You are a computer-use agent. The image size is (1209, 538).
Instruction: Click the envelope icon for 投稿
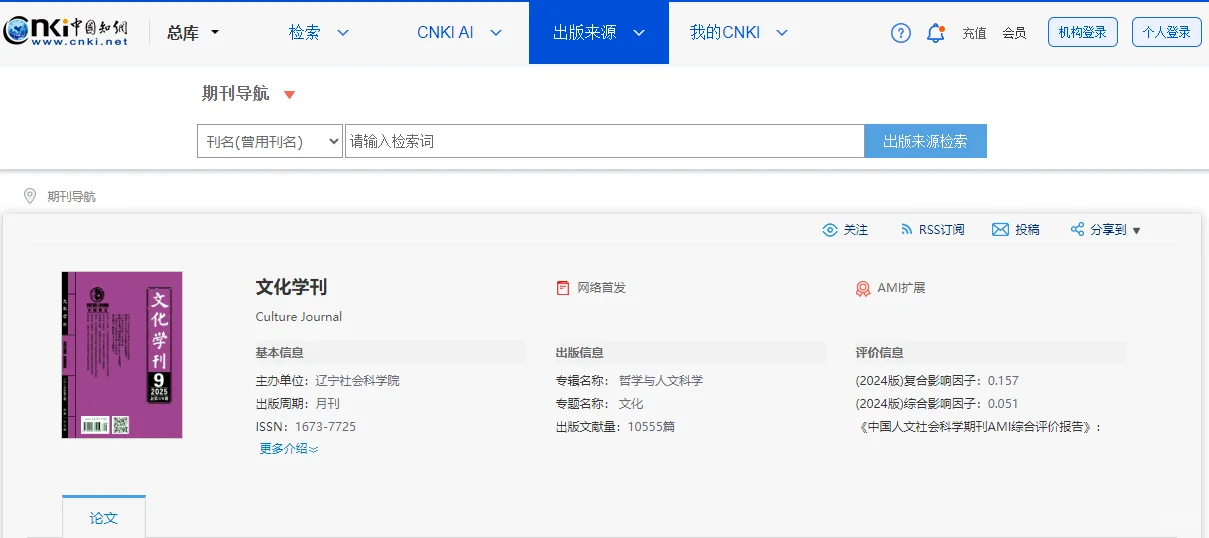(x=1000, y=230)
